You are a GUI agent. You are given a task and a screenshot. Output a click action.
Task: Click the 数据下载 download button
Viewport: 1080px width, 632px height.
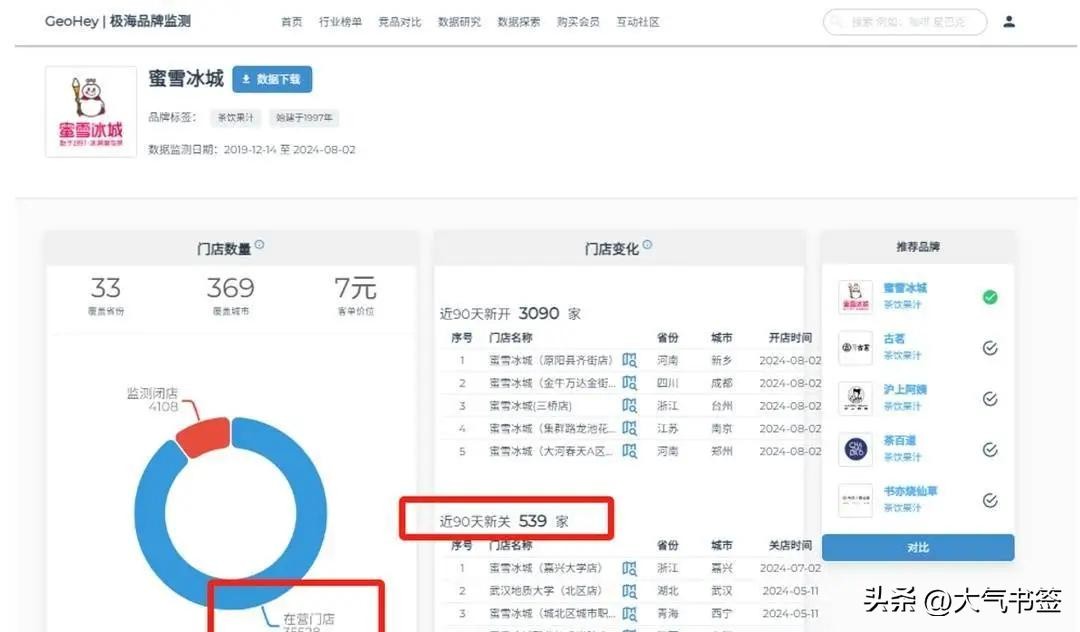[x=272, y=80]
